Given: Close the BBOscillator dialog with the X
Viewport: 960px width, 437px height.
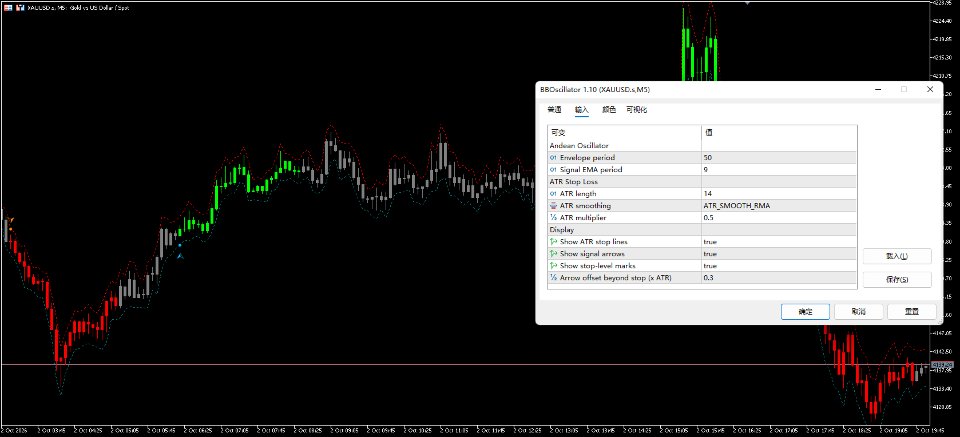Looking at the screenshot, I should (929, 89).
